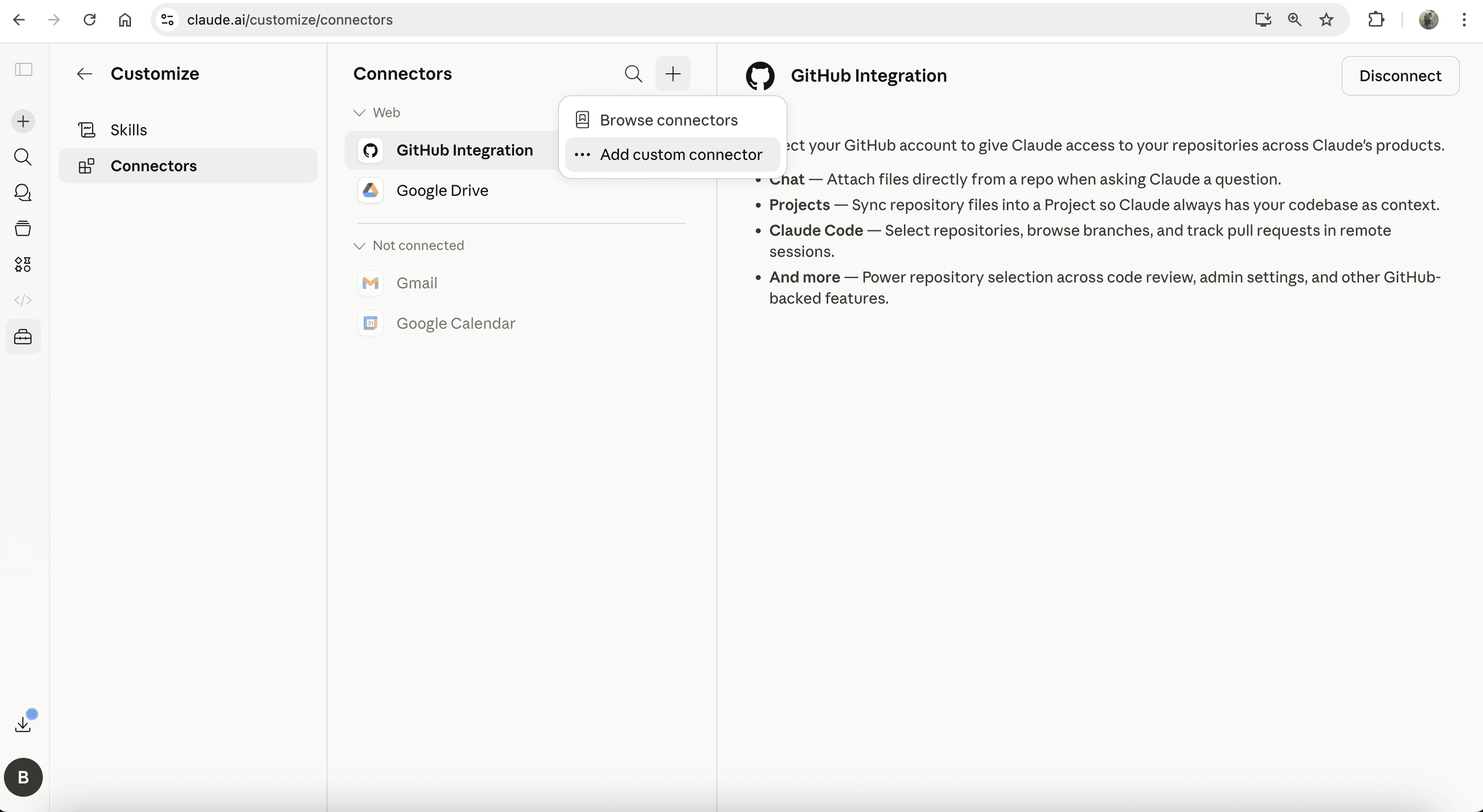
Task: Start a new chat with plus icon
Action: 23,122
